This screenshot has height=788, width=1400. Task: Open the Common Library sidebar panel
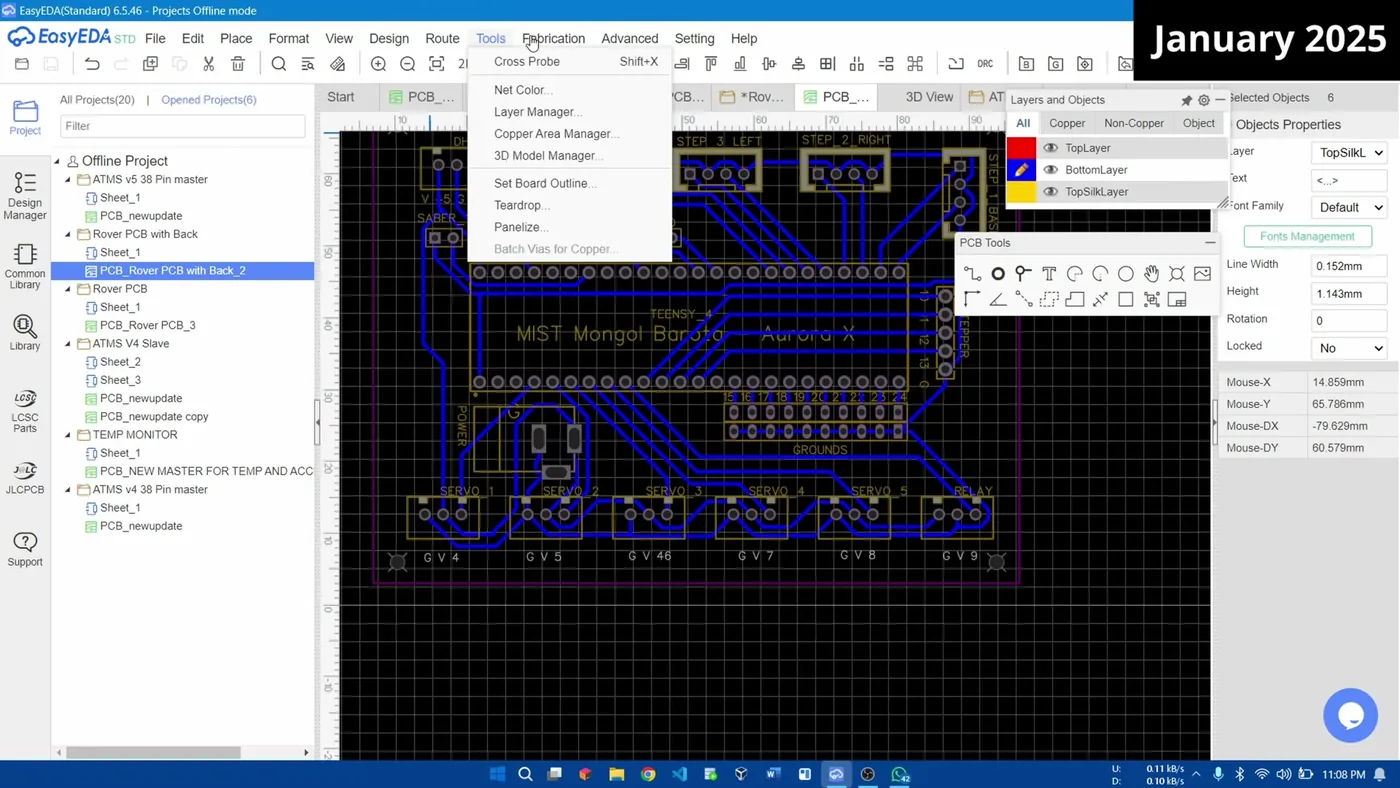click(25, 267)
